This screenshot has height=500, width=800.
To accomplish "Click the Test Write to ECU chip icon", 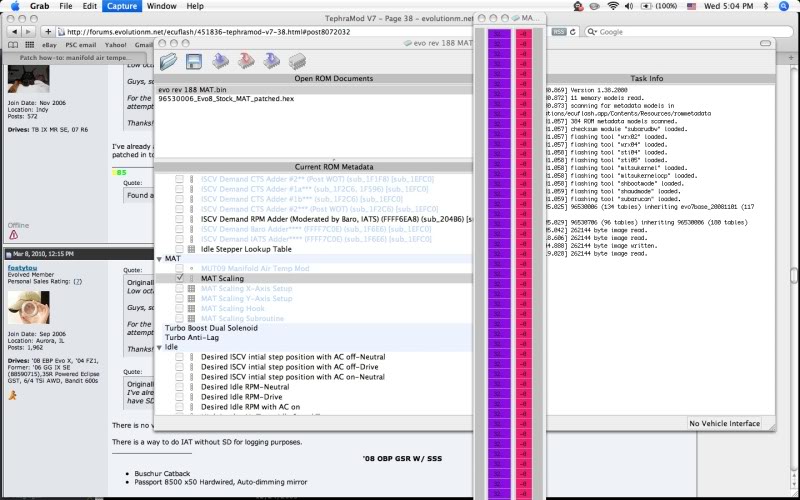I will 272,61.
